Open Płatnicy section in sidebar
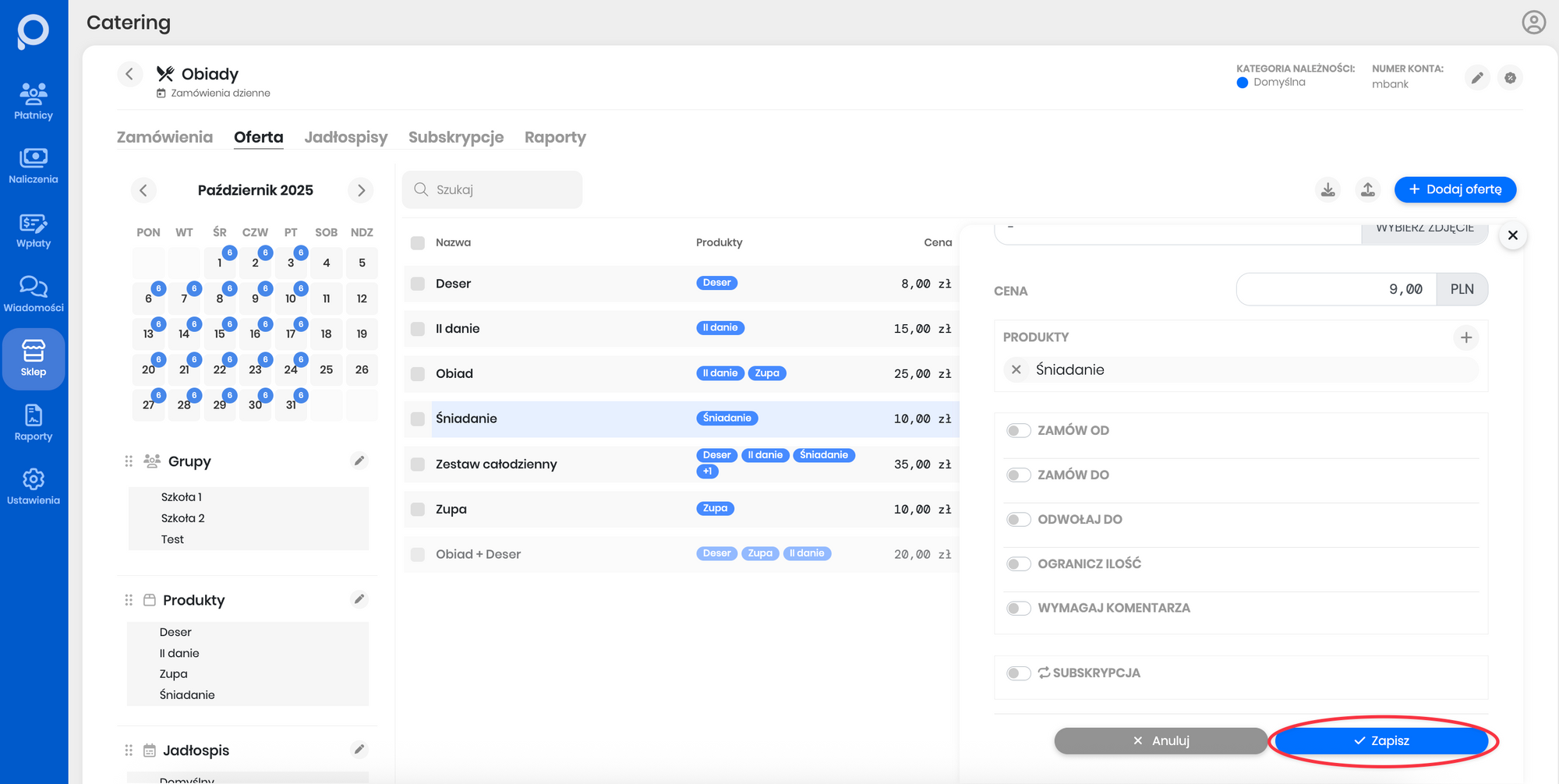 [34, 101]
